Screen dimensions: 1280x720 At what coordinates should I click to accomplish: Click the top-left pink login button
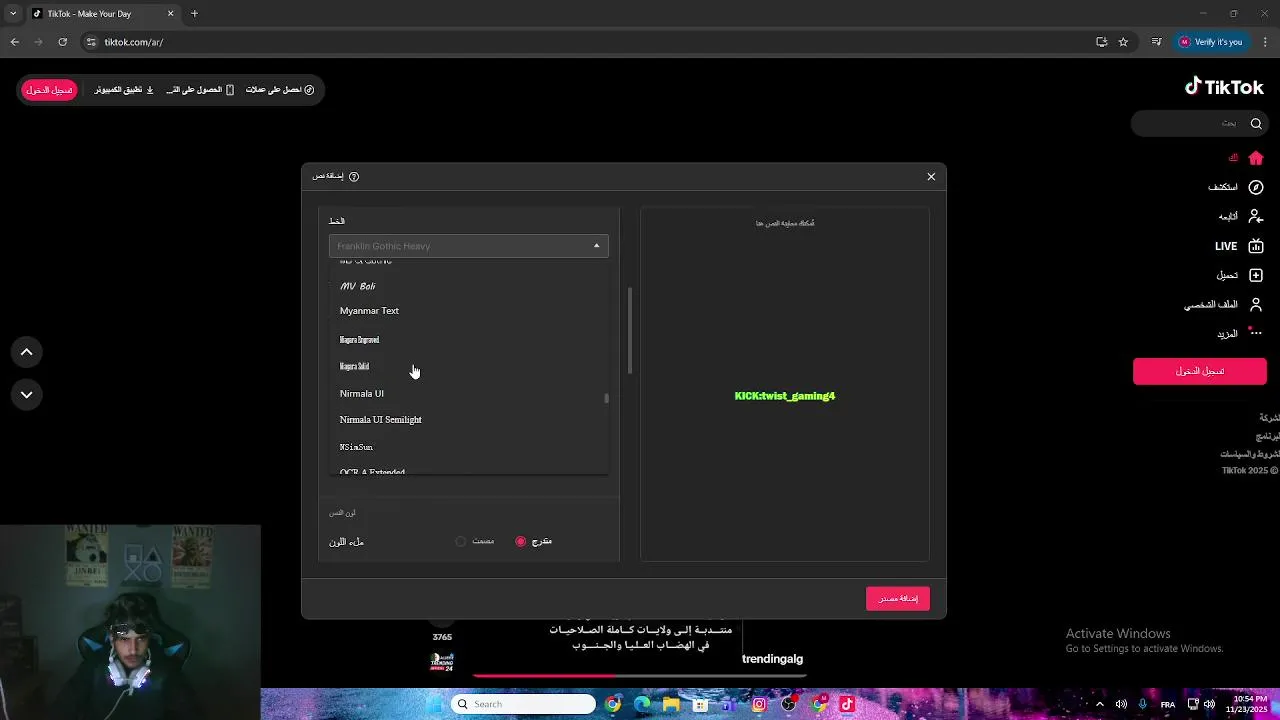(x=49, y=90)
